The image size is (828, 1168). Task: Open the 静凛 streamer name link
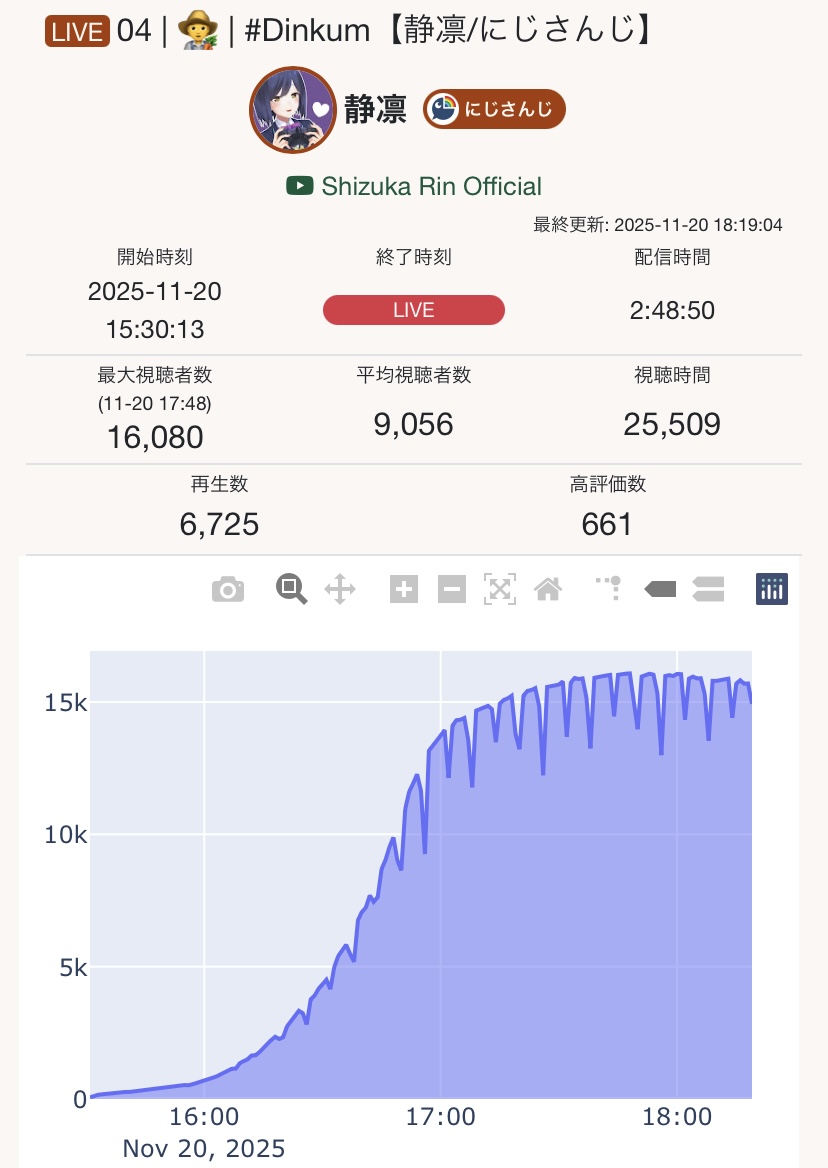[375, 110]
